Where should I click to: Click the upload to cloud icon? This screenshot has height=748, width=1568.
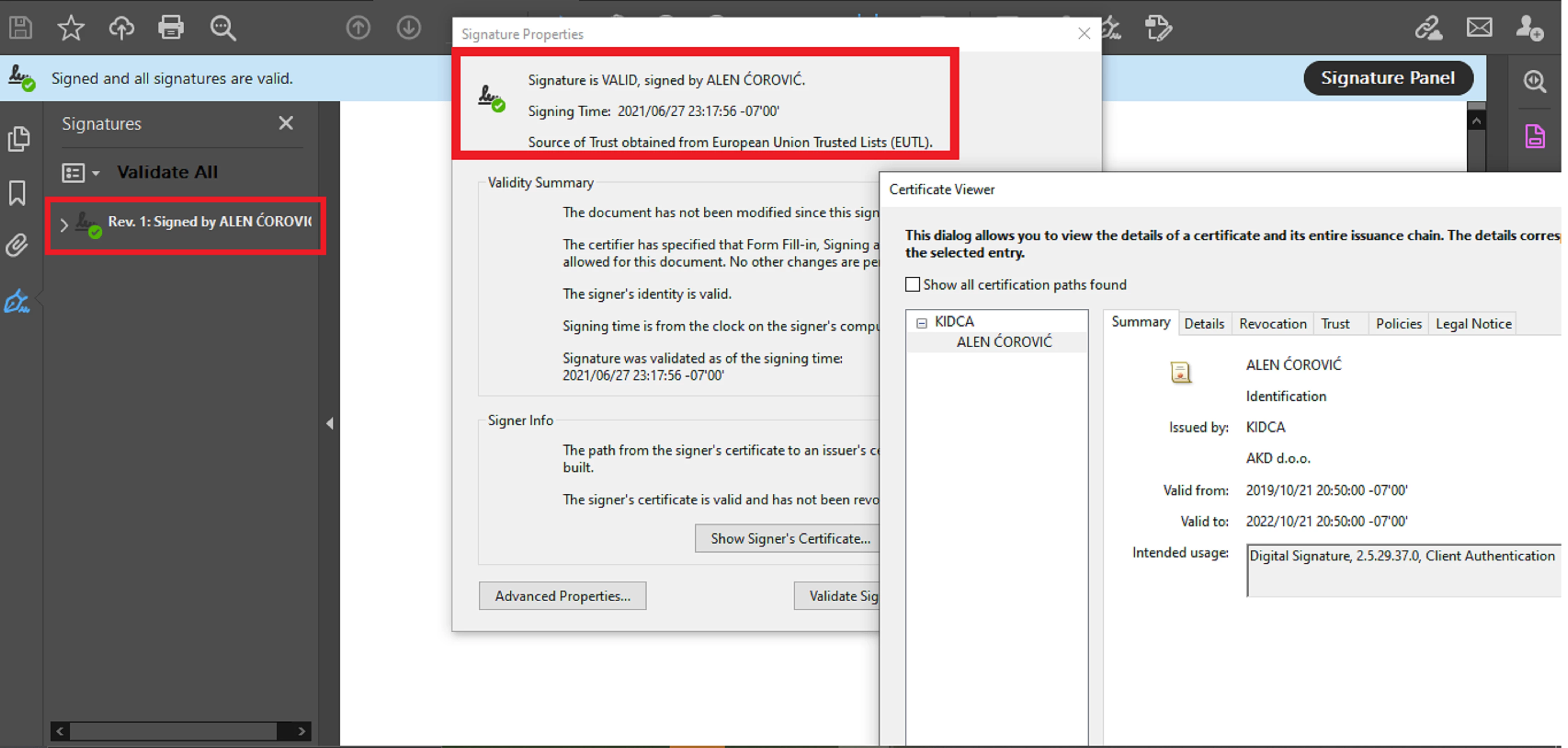(x=121, y=28)
